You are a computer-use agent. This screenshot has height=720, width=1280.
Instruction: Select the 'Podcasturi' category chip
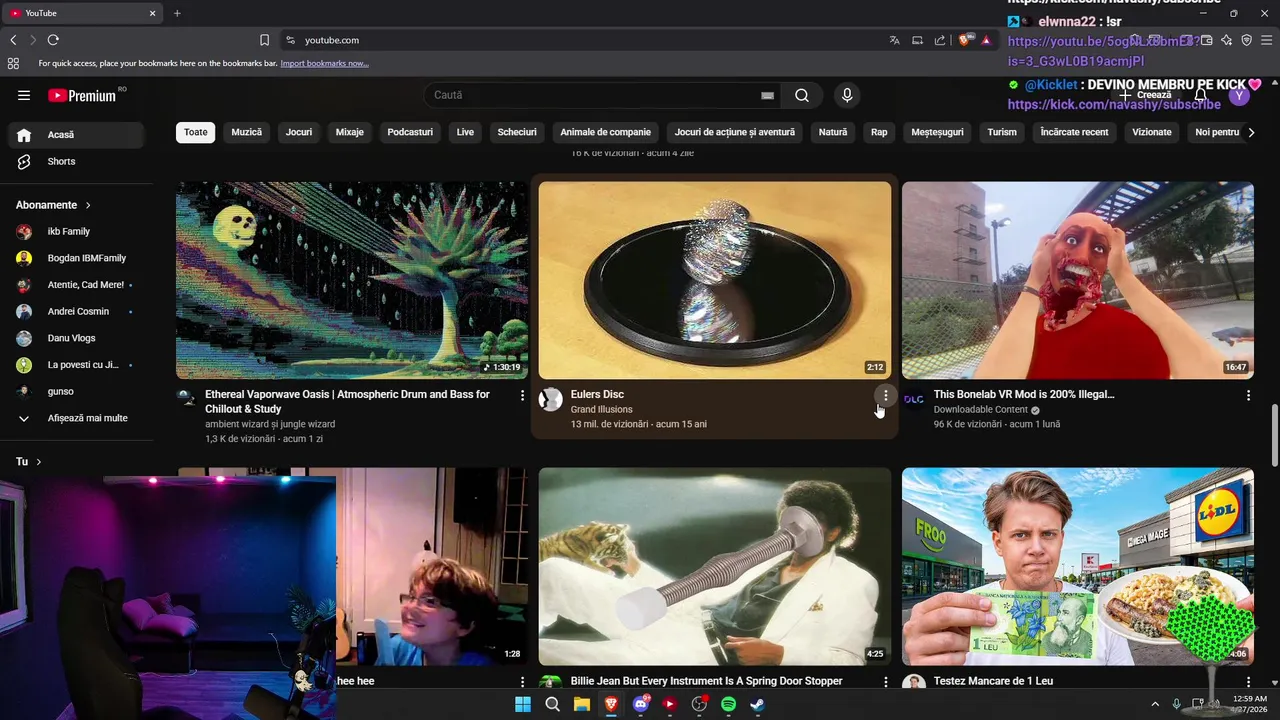click(410, 132)
